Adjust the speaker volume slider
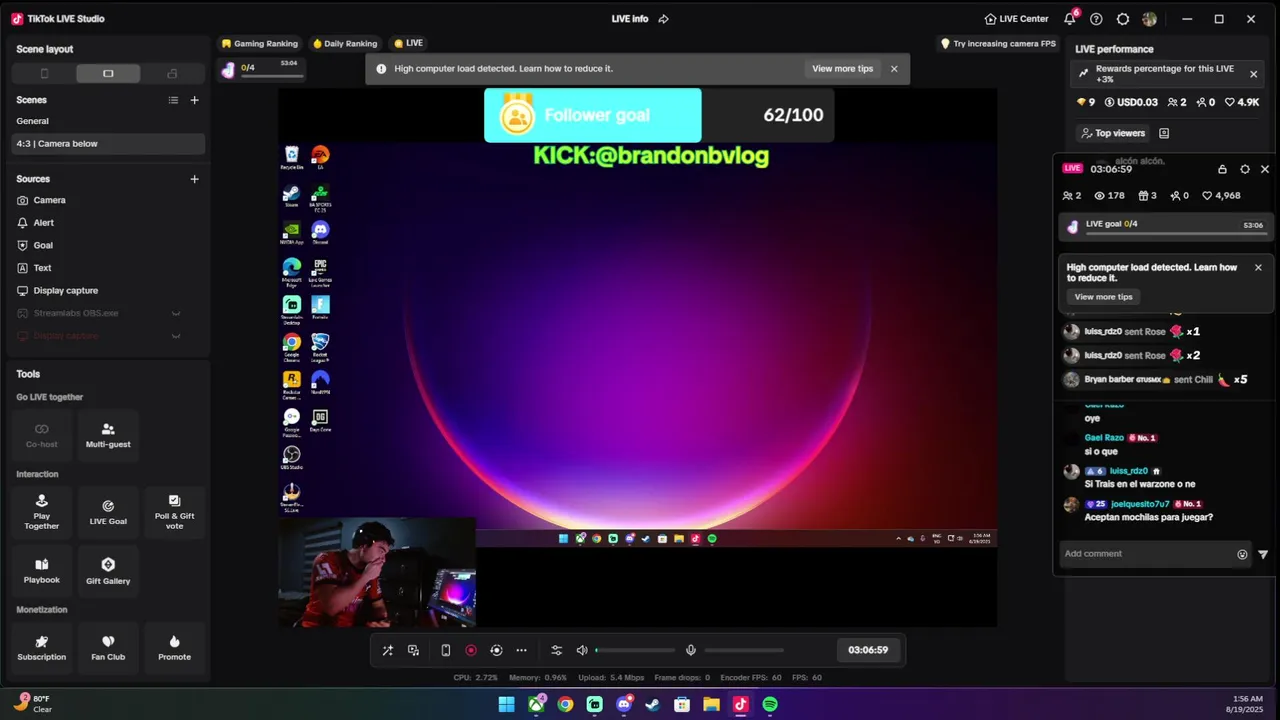 [635, 650]
